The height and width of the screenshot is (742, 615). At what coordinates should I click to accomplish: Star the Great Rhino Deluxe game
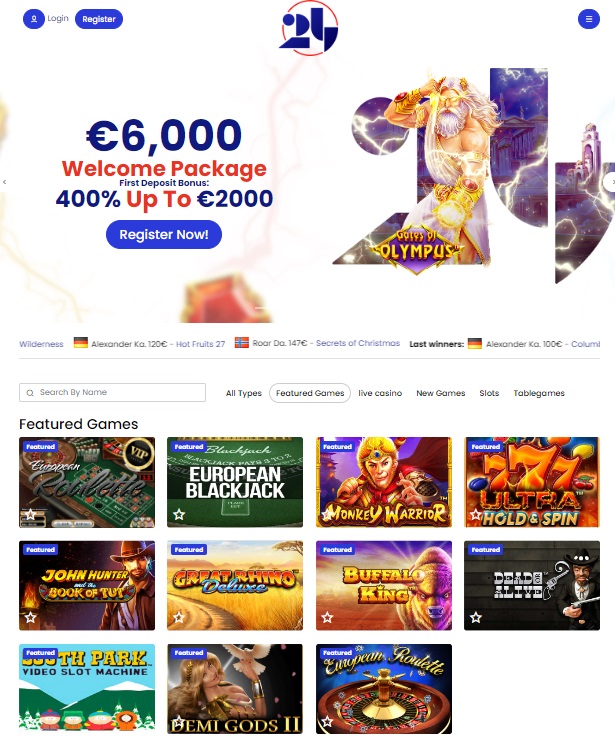pyautogui.click(x=179, y=617)
